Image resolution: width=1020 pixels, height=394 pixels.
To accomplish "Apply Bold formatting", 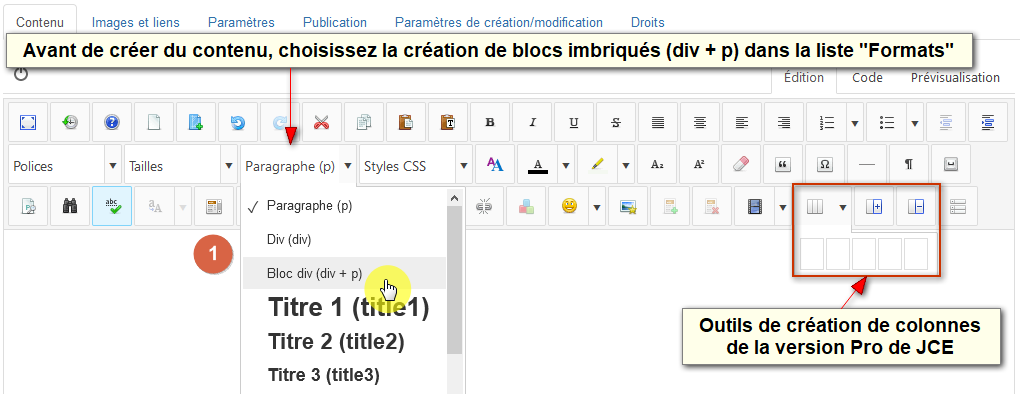I will (x=490, y=122).
